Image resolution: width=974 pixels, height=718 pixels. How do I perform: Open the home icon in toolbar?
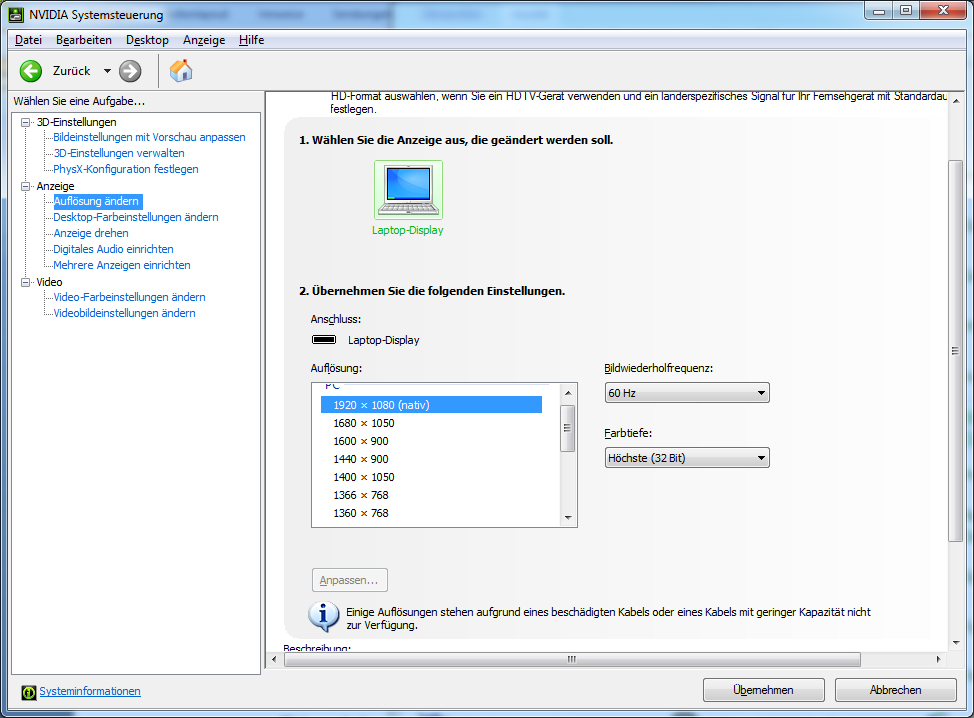(x=181, y=71)
